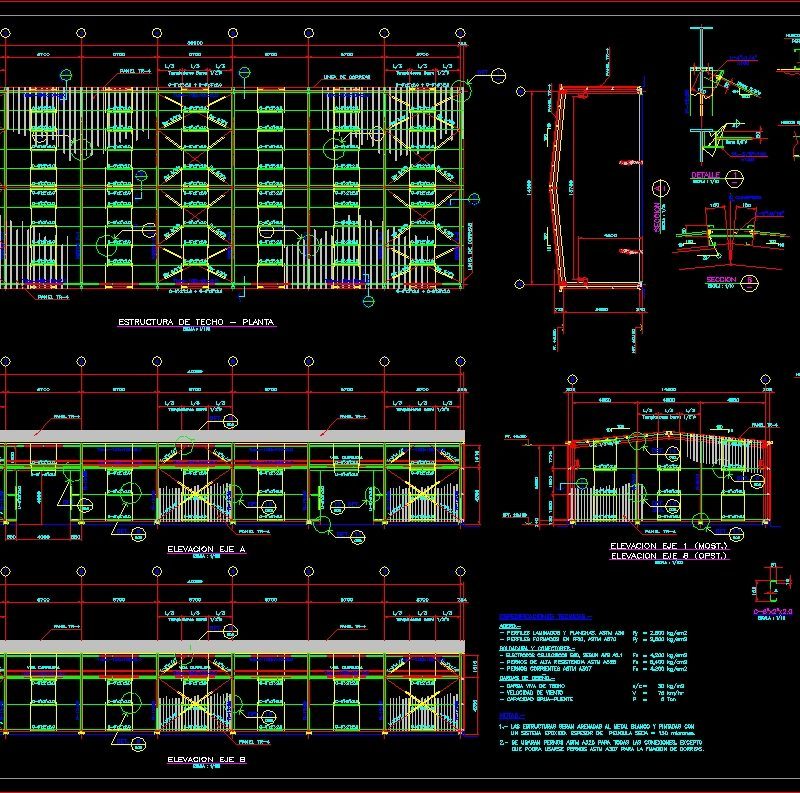Select the section cut symbol marked A
The height and width of the screenshot is (793, 800).
661,188
